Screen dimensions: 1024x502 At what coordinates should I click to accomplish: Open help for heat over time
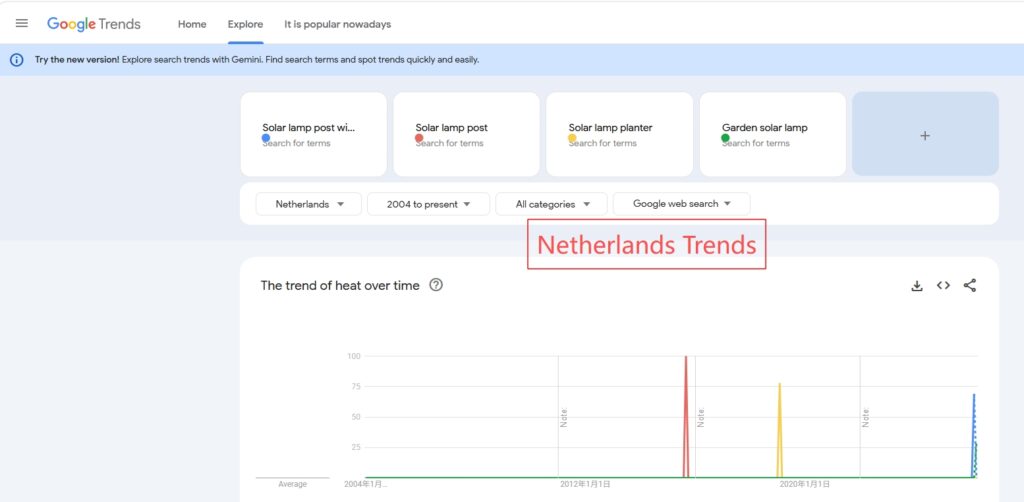click(x=436, y=285)
